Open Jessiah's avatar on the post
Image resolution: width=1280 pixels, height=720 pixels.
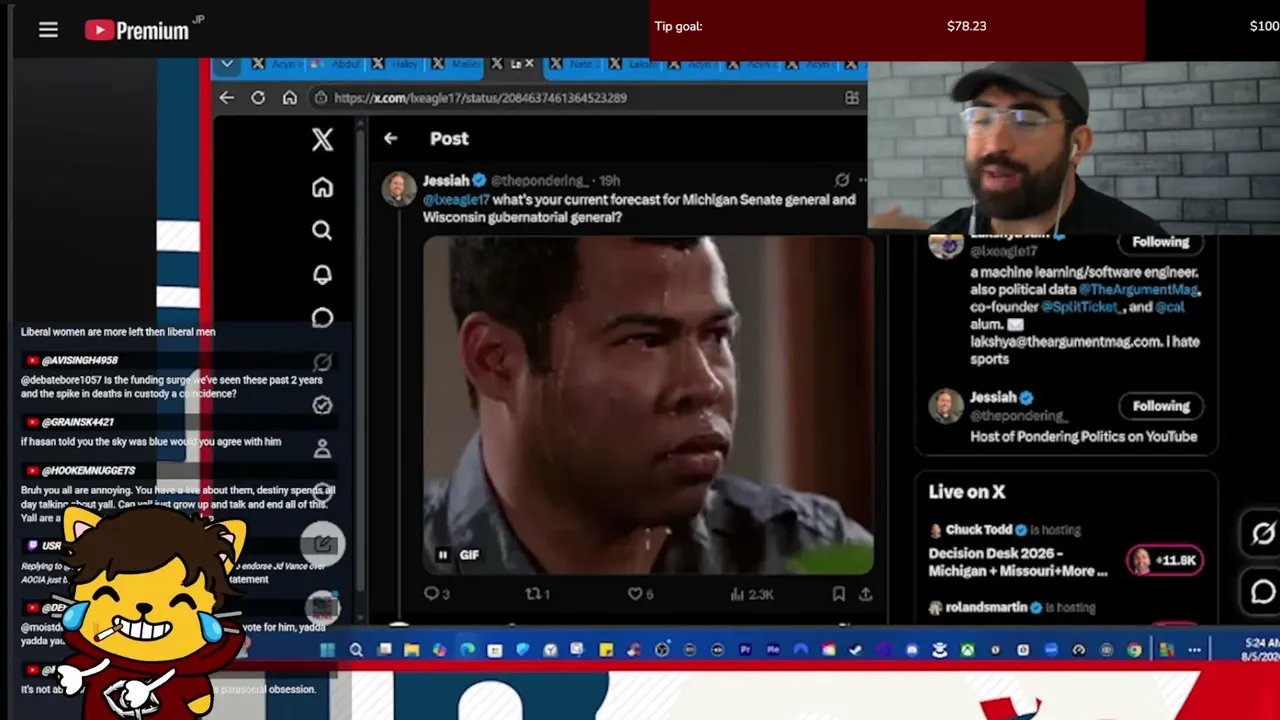tap(399, 189)
